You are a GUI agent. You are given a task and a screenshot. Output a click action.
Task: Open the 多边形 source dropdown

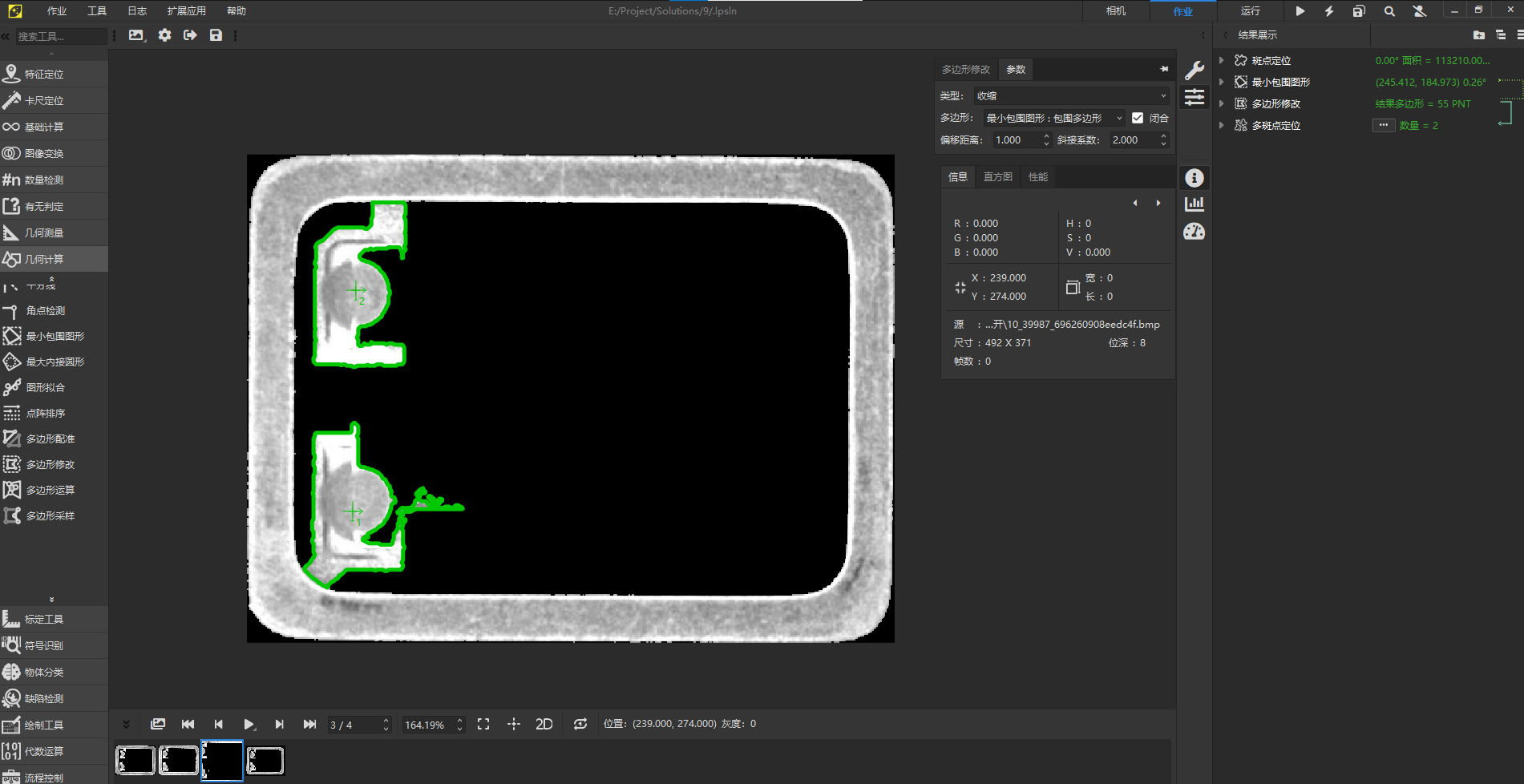point(1053,118)
